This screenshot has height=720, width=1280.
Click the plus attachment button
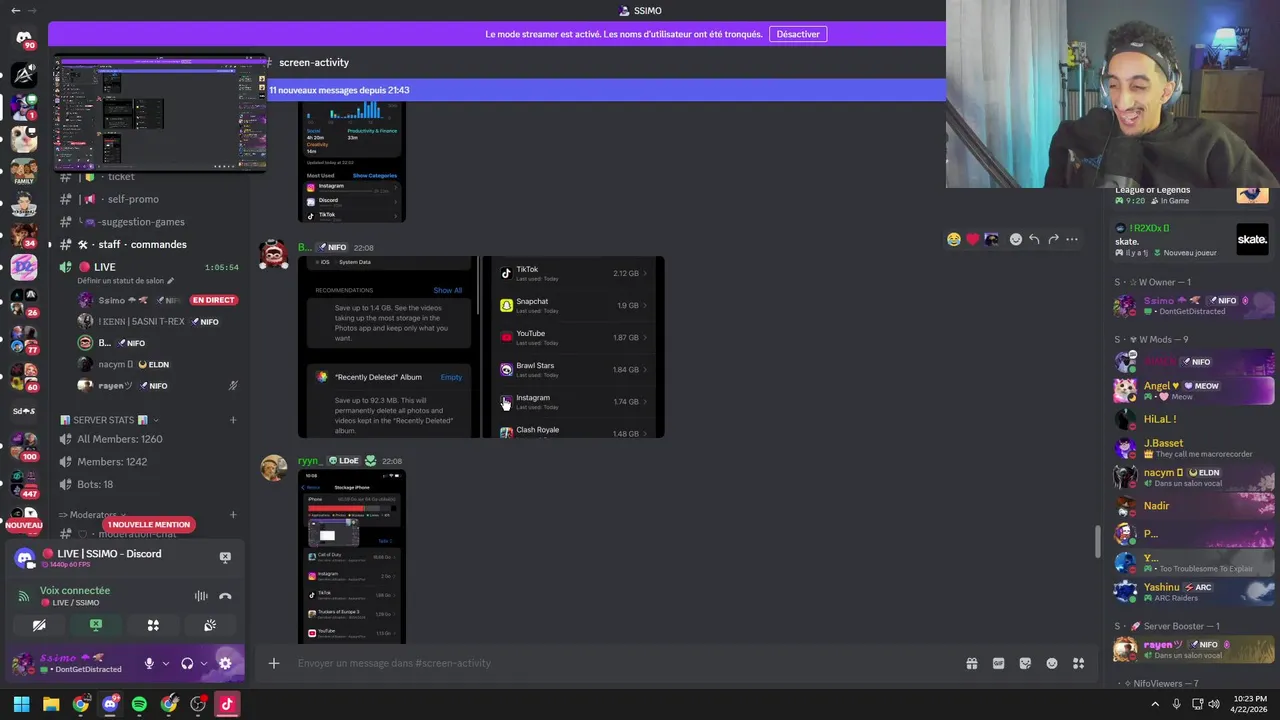pos(273,663)
